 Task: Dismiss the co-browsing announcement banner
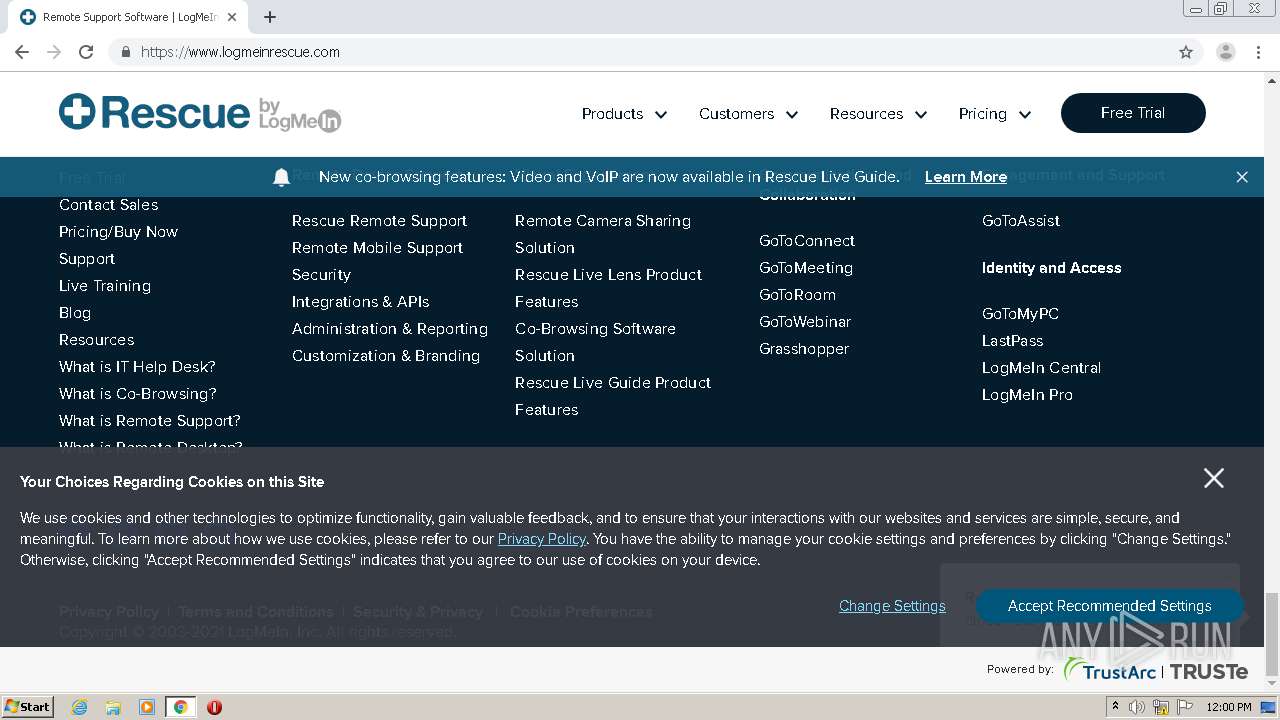coord(1242,177)
